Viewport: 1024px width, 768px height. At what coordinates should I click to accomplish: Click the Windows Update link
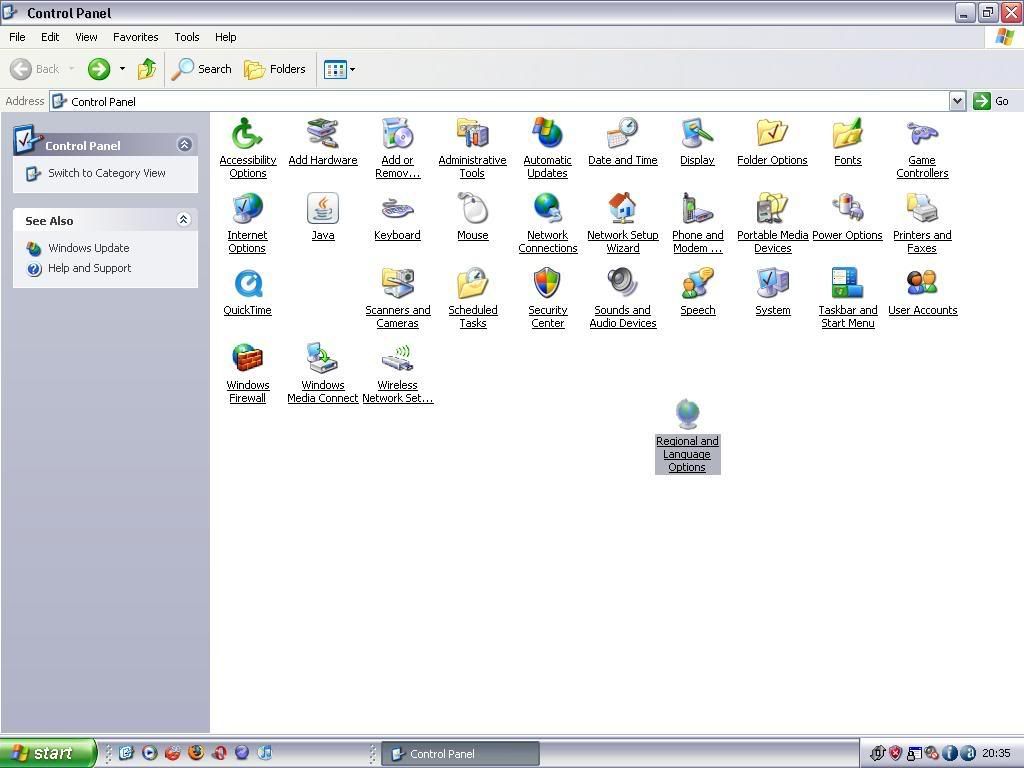pyautogui.click(x=88, y=248)
